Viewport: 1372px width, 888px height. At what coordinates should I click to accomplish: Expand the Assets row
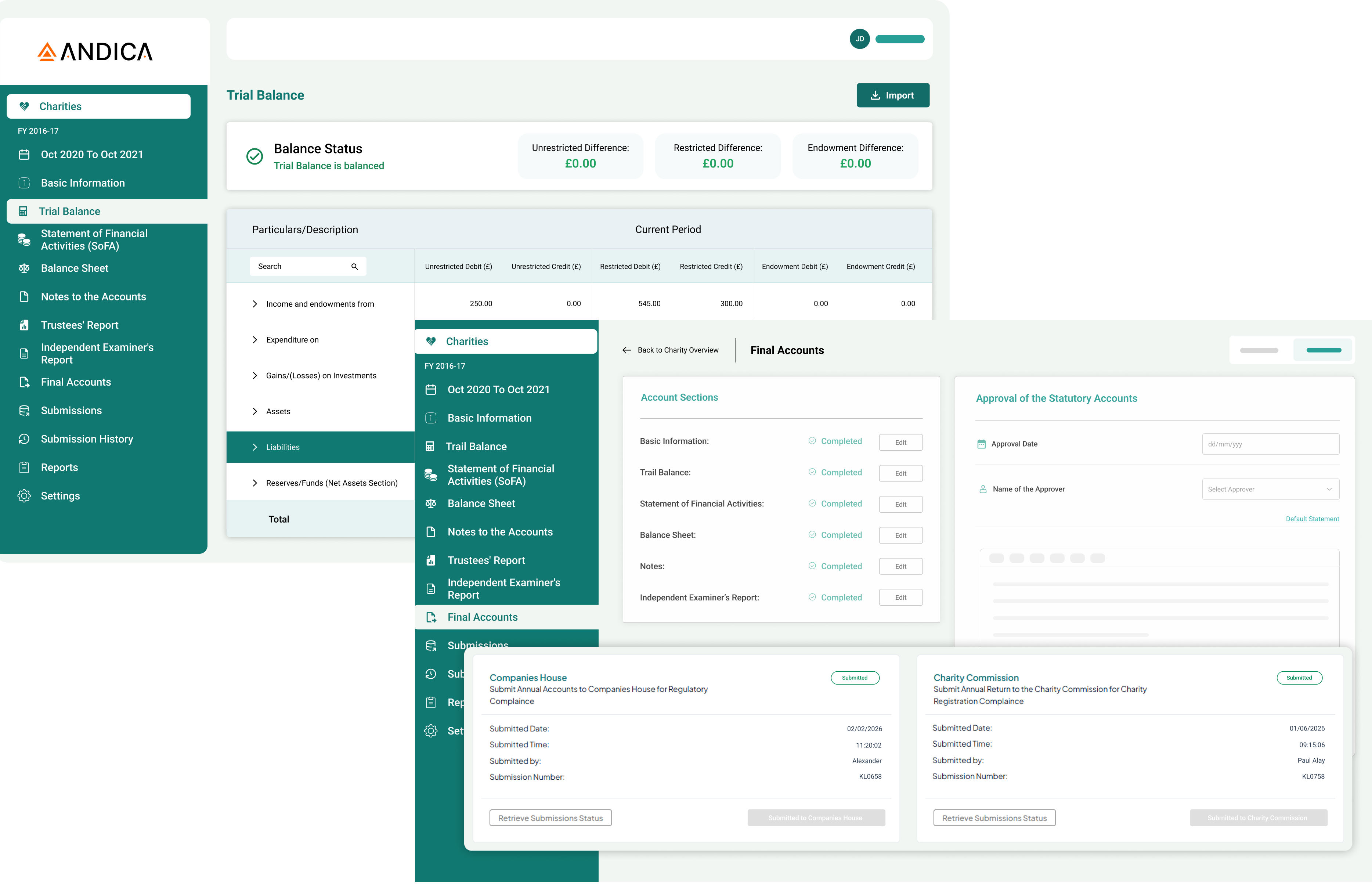(x=255, y=412)
